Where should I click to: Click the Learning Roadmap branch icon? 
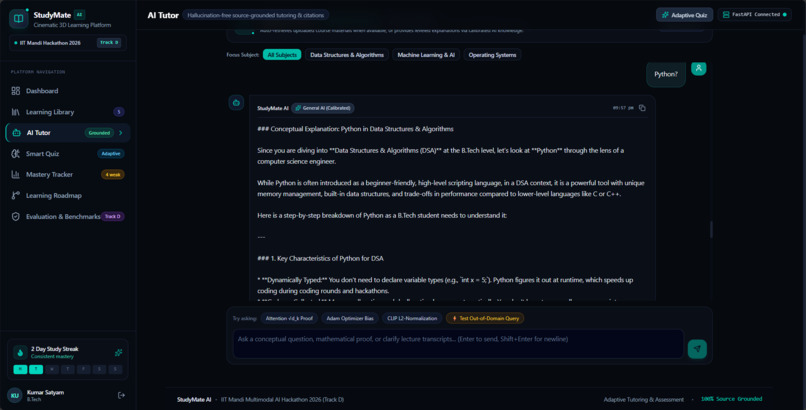[15, 196]
